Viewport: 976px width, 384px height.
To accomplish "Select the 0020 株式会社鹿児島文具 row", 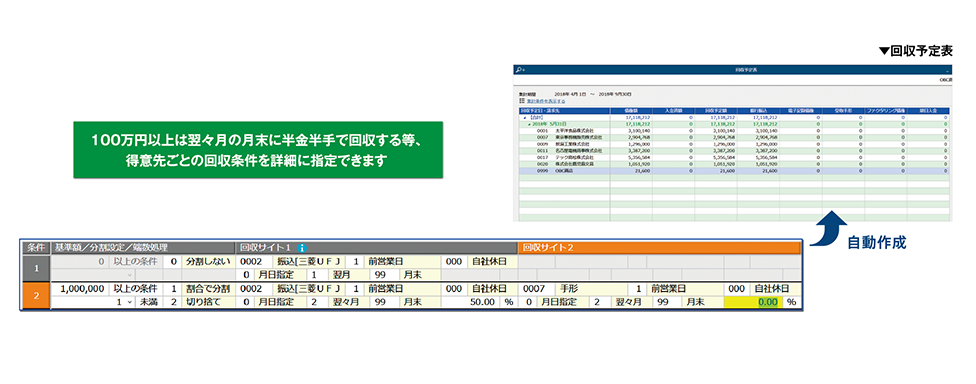I will pyautogui.click(x=733, y=164).
